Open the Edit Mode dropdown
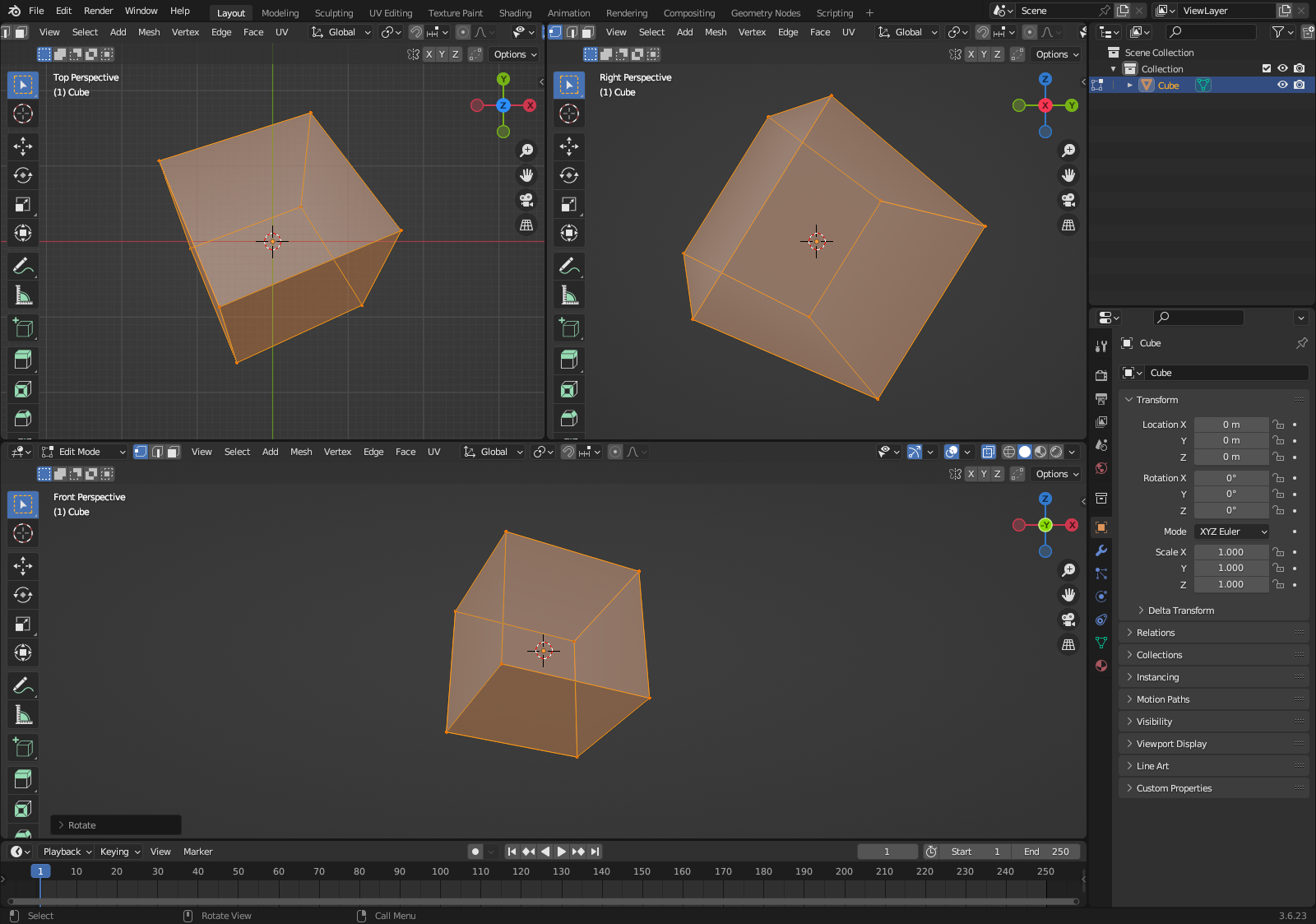 (84, 452)
